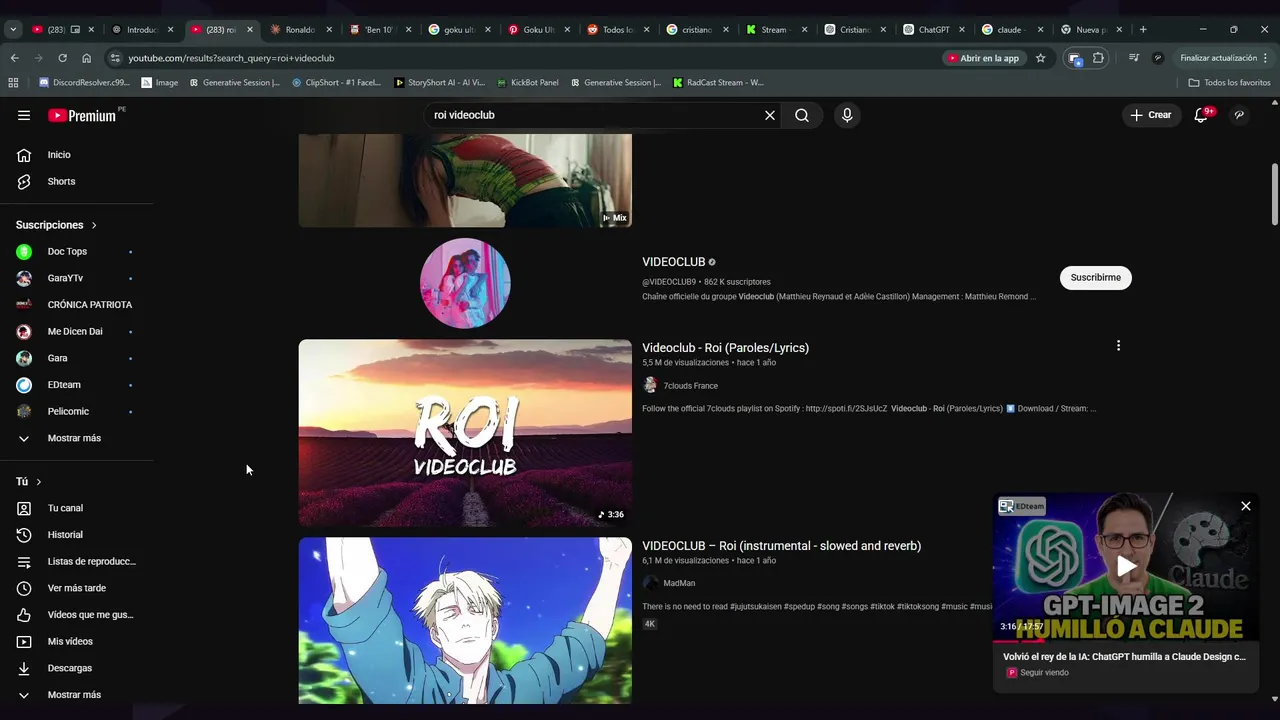Viewport: 1280px width, 720px height.
Task: Open Pelicomic subscription channel
Action: (76, 411)
